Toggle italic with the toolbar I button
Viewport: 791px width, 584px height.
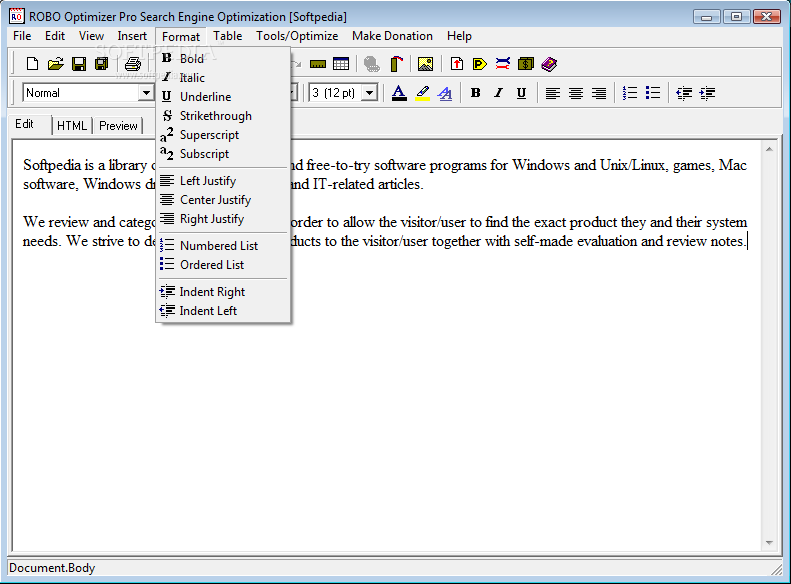pos(498,93)
